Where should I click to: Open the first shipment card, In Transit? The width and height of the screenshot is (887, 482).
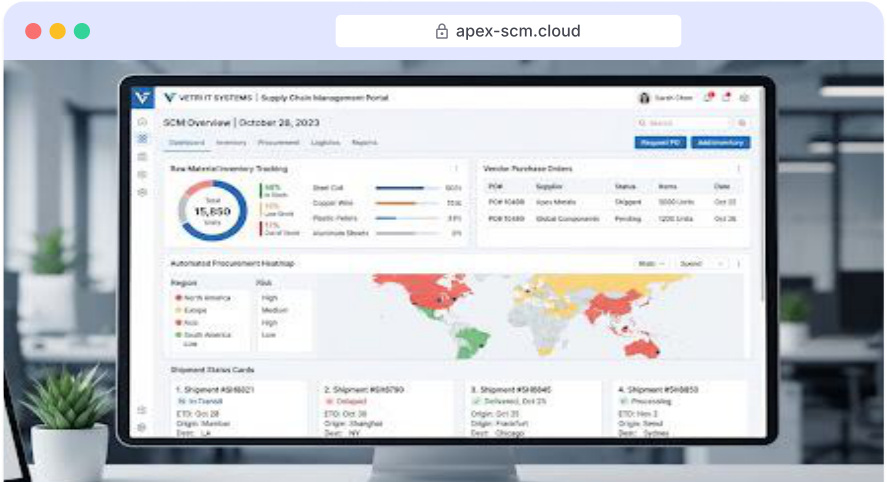pos(238,409)
